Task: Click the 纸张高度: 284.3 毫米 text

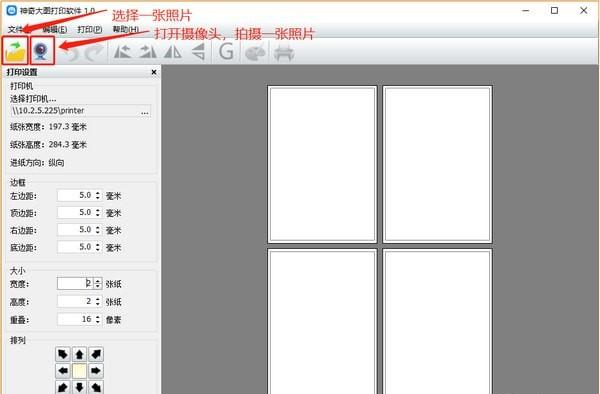Action: point(48,145)
